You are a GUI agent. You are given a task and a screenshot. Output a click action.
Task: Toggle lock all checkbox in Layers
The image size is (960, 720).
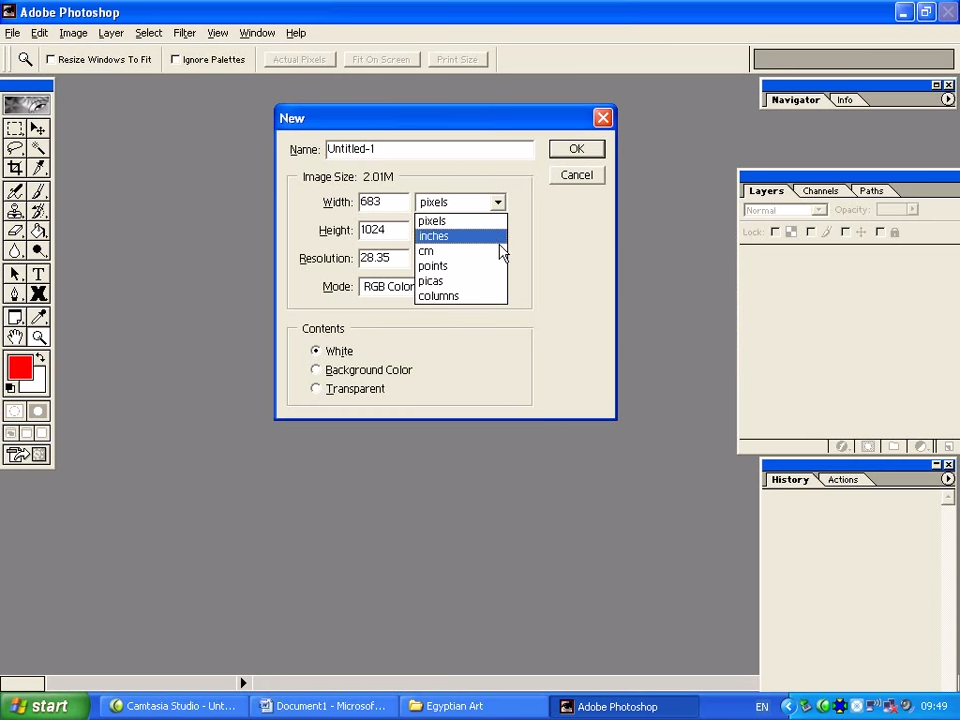tap(880, 232)
